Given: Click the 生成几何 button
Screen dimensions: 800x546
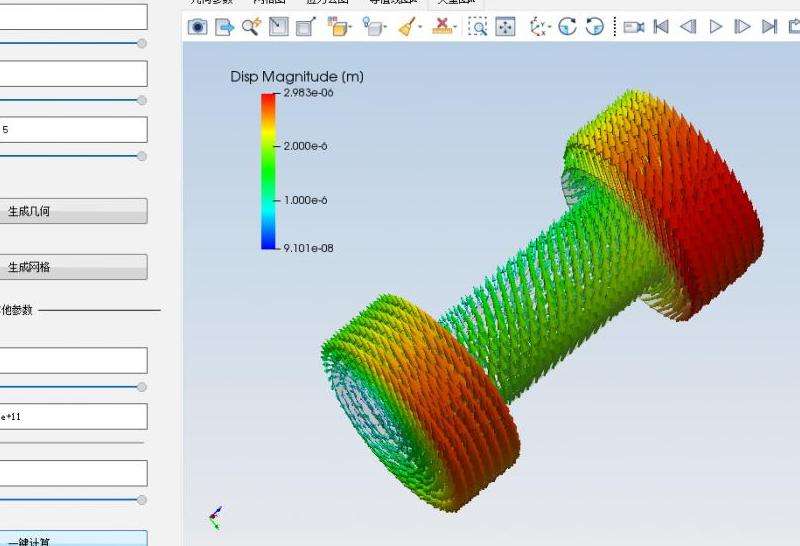Looking at the screenshot, I should pos(73,211).
